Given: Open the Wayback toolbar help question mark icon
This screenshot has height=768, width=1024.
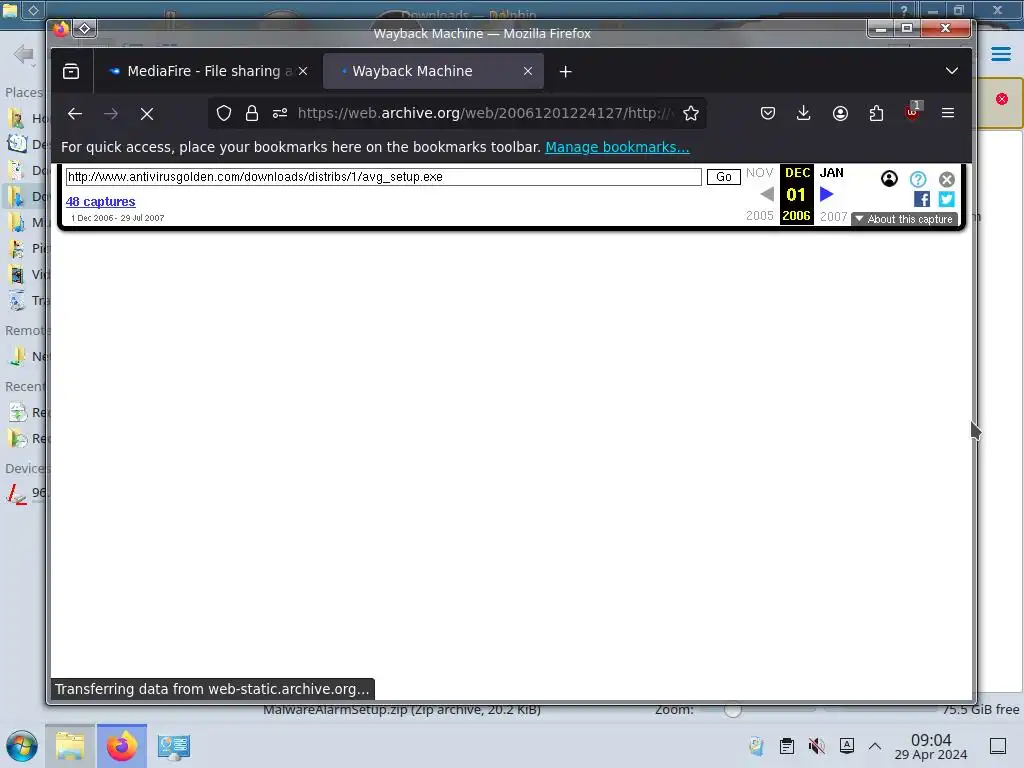Looking at the screenshot, I should tap(918, 179).
